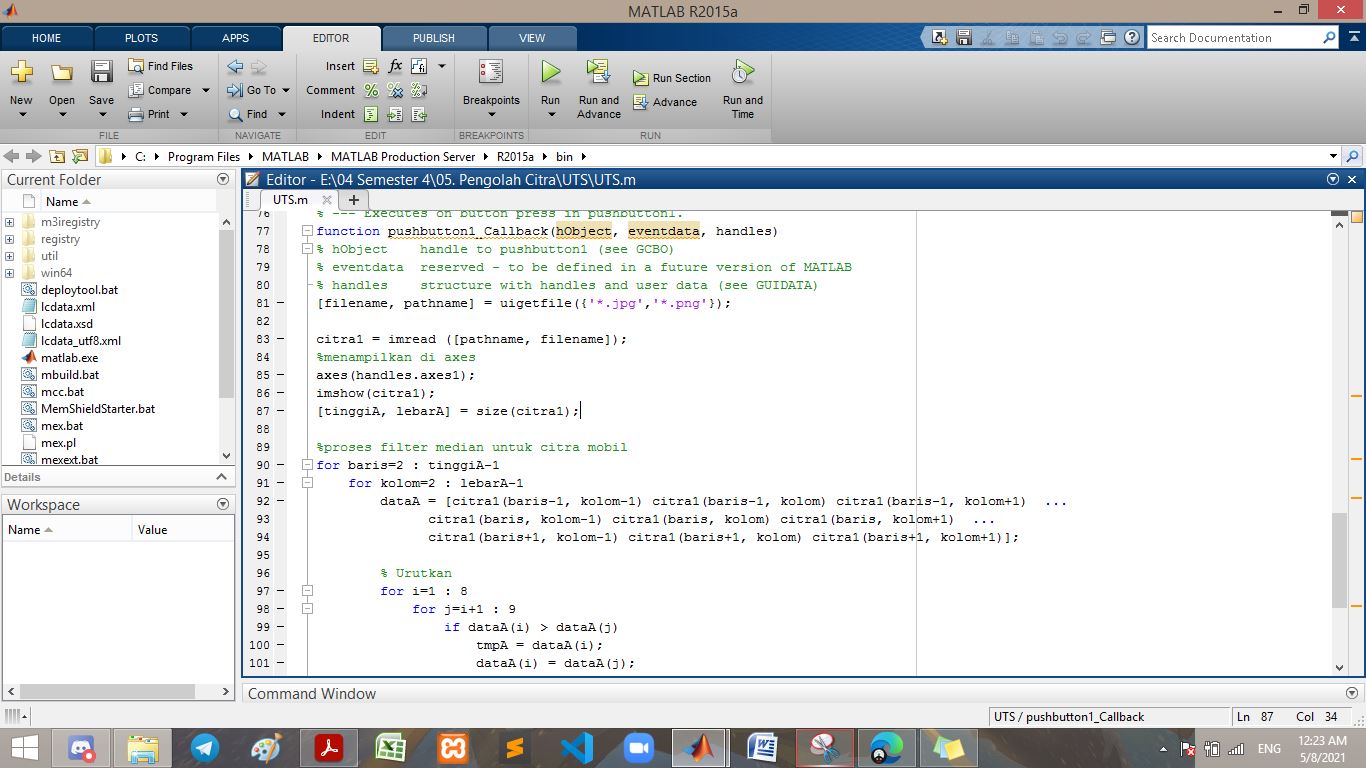1366x768 pixels.
Task: Select mbuild.bat file
Action: pyautogui.click(x=69, y=375)
